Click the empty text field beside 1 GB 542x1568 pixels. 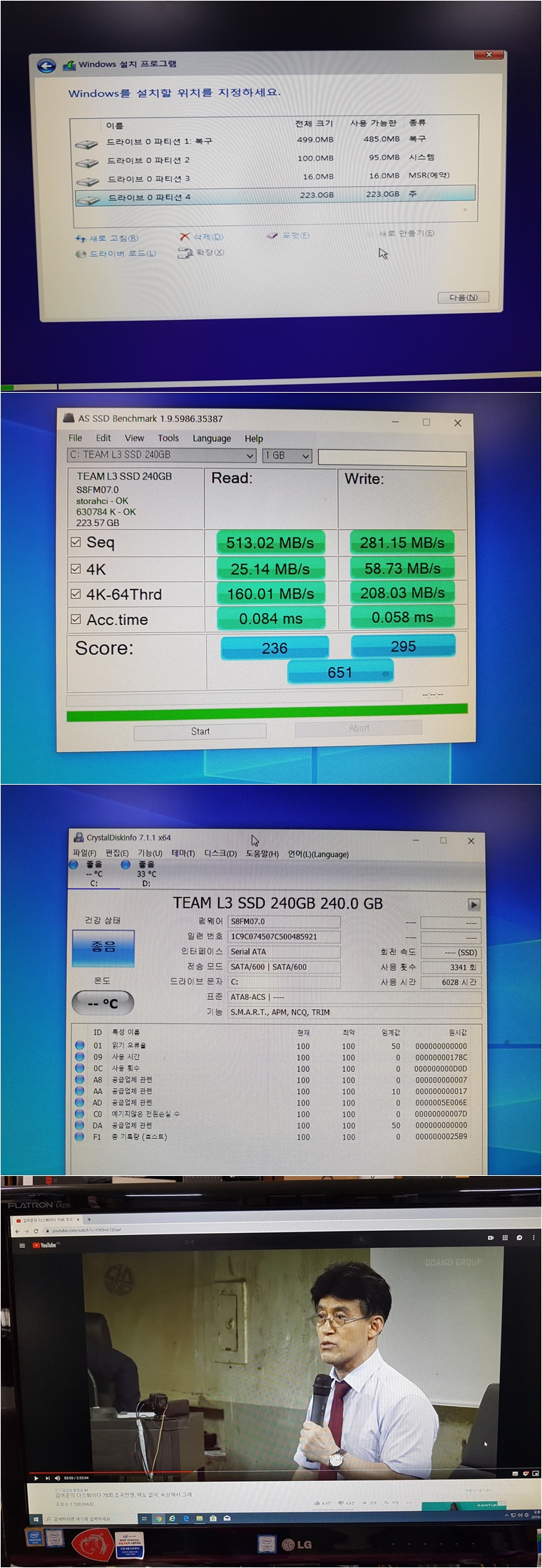point(392,458)
